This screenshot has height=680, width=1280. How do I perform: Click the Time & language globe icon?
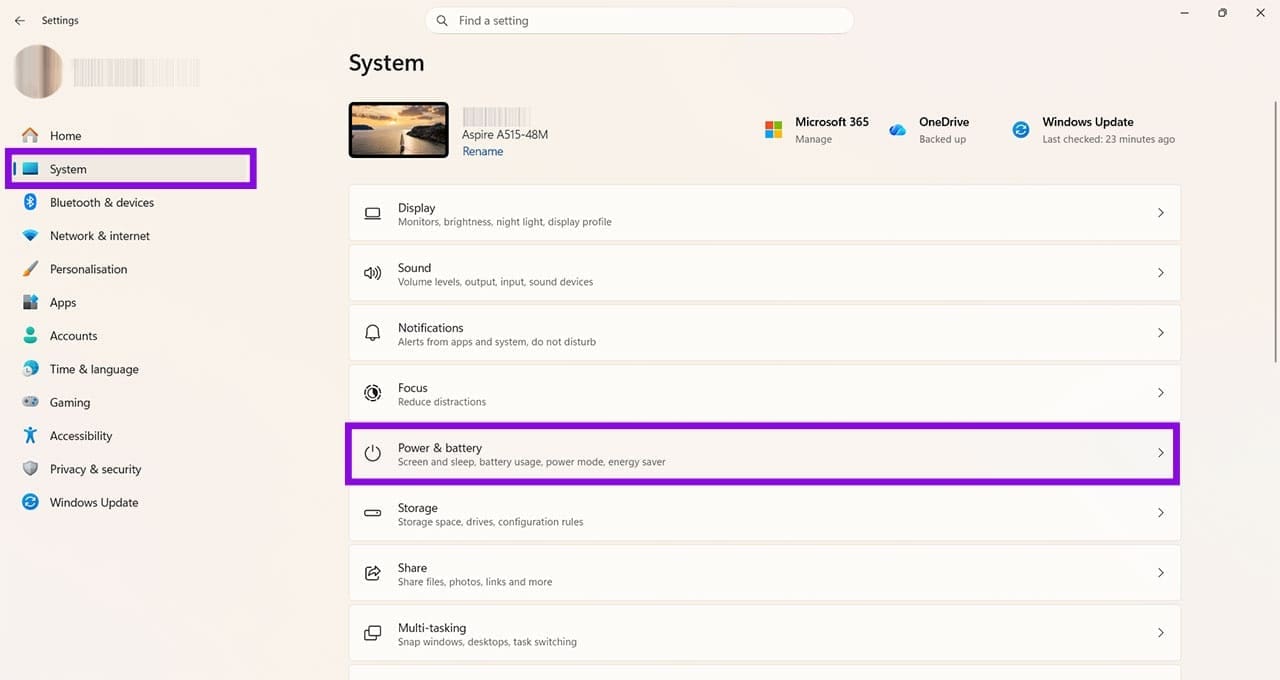(x=30, y=369)
